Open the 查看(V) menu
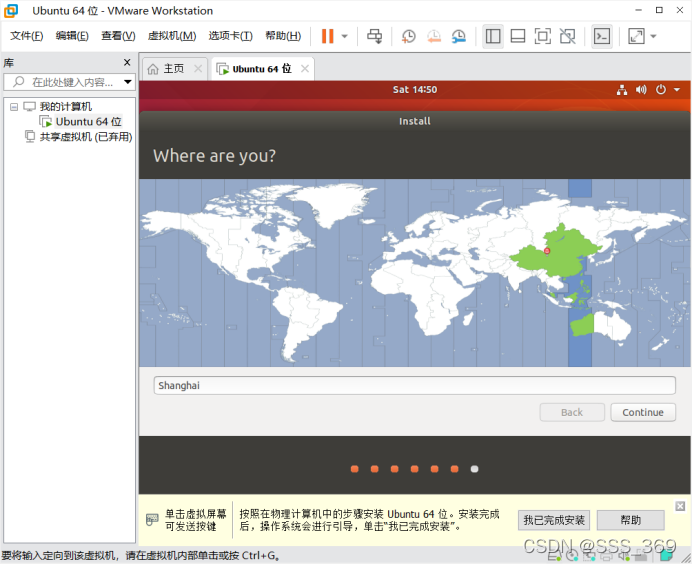The width and height of the screenshot is (692, 565). (118, 36)
